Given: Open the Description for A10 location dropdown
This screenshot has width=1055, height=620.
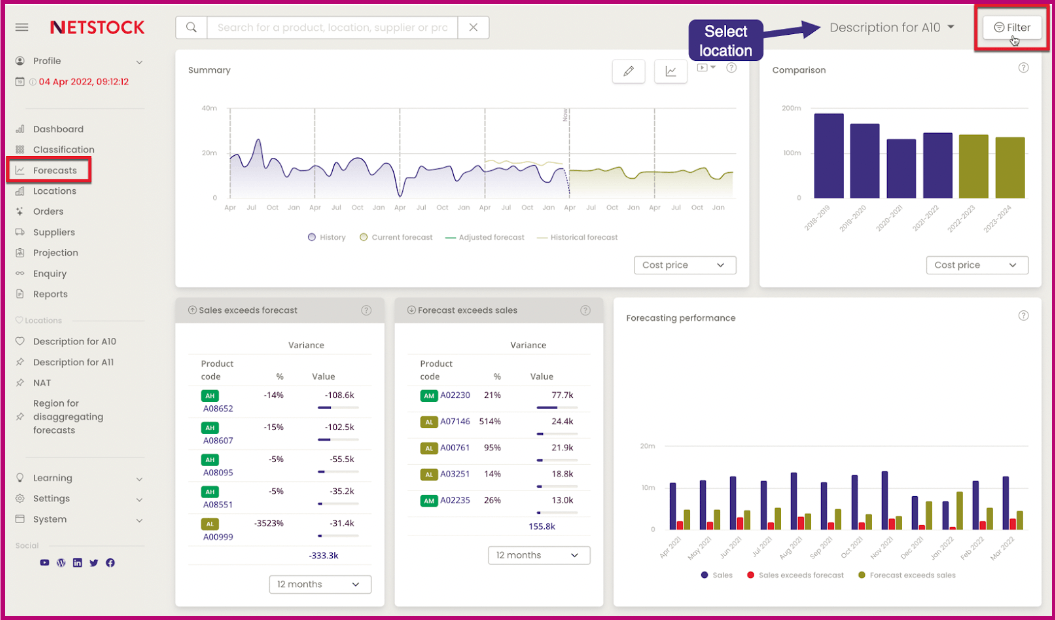Looking at the screenshot, I should pyautogui.click(x=892, y=28).
